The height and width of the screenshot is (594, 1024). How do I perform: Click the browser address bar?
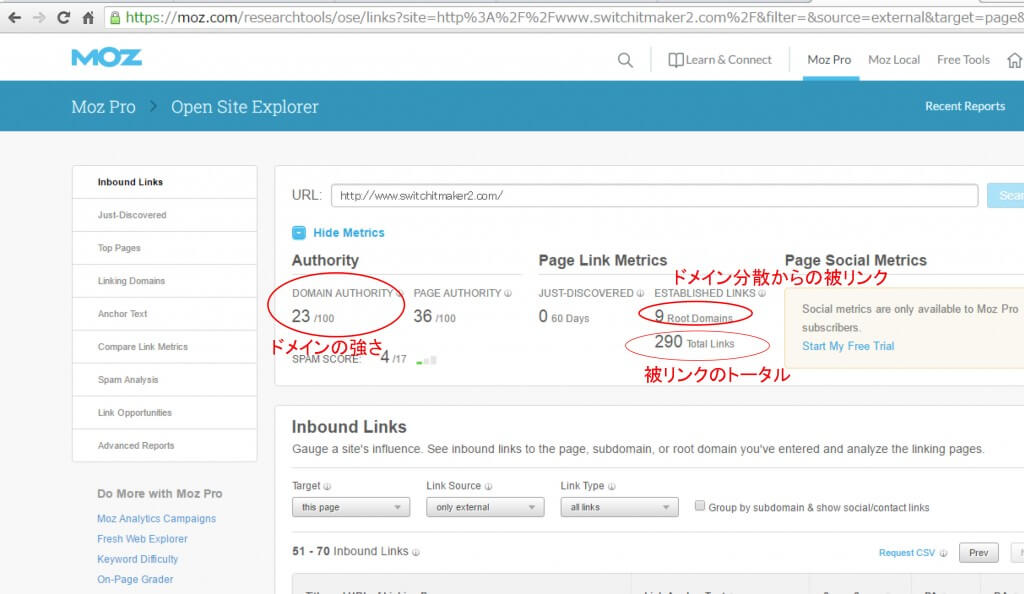tap(564, 18)
